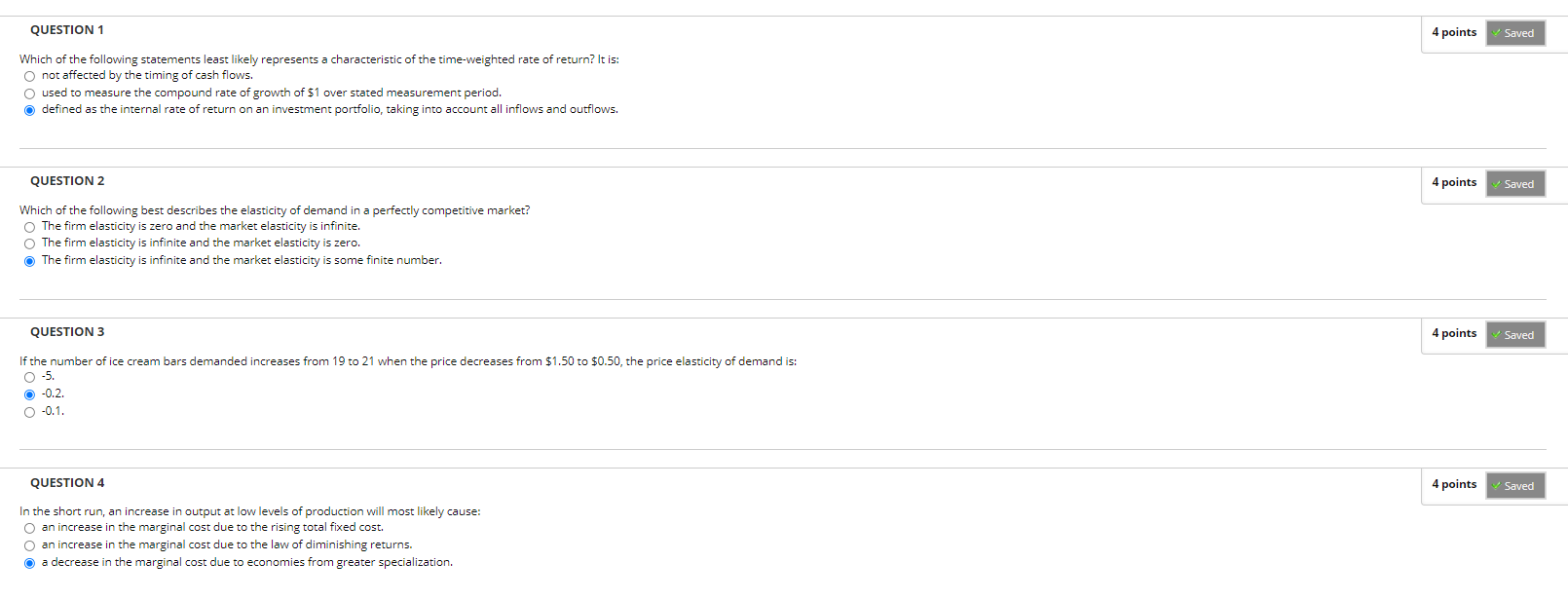The width and height of the screenshot is (1568, 600).
Task: Pick 'firm elasticity is zero, market infinite' answer
Action: (x=29, y=227)
